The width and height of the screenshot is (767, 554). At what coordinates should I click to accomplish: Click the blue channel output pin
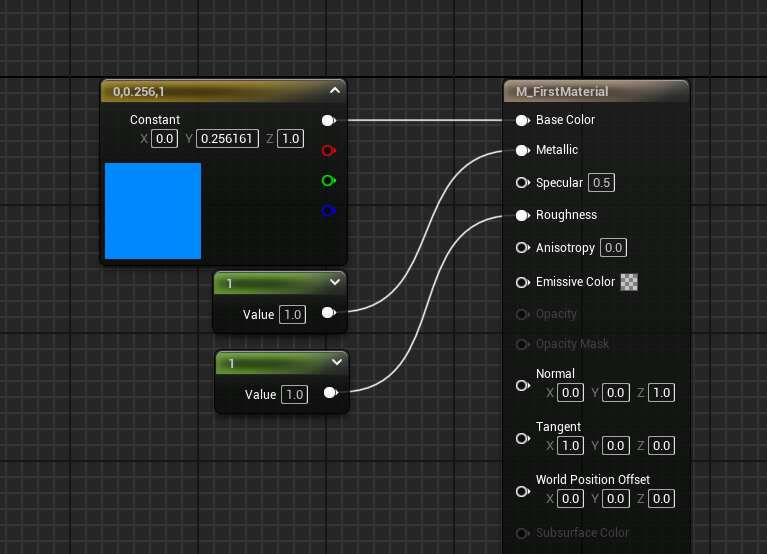(329, 211)
